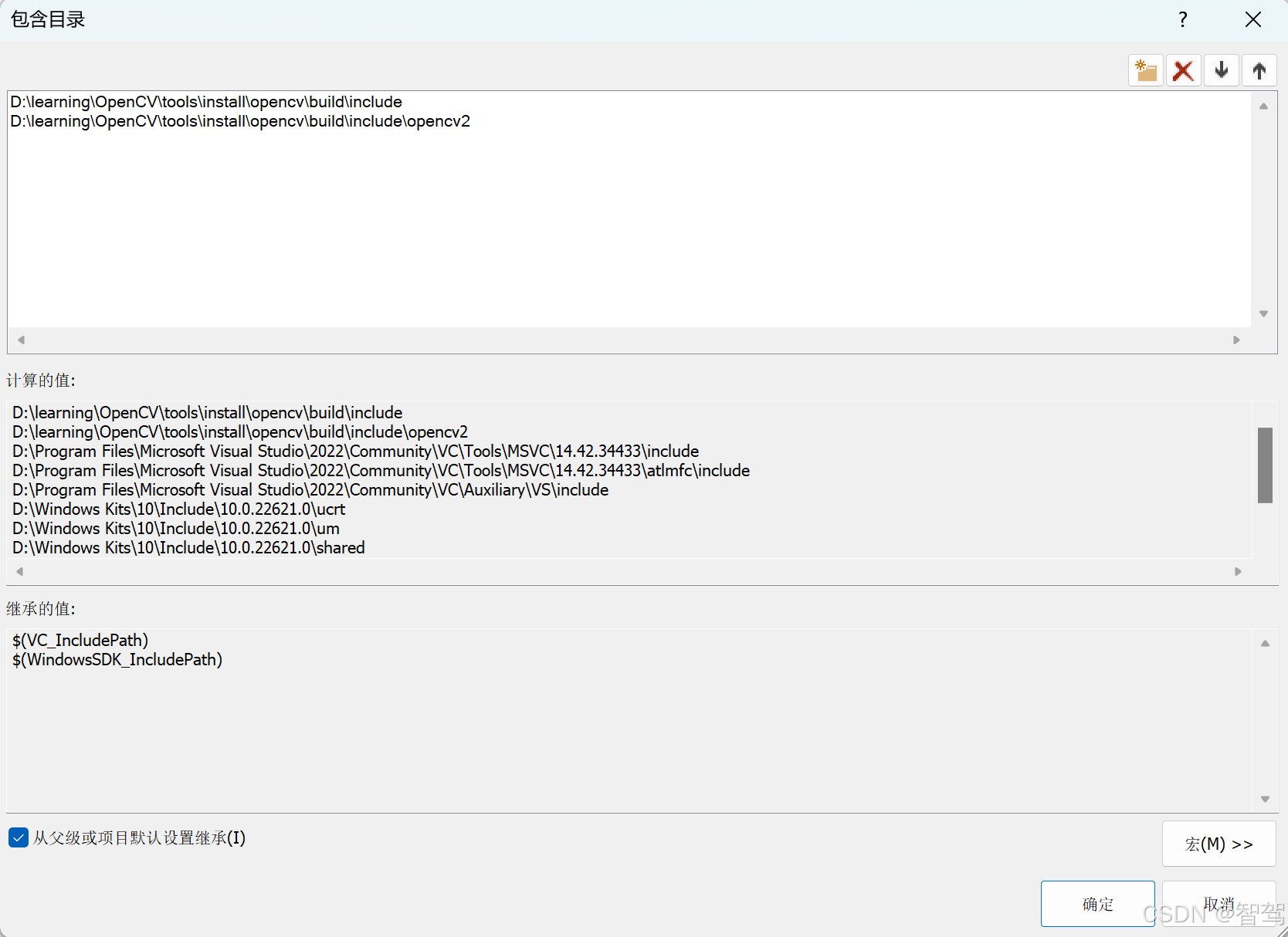Click the left arrow of edit list horizontal scrollbar

pos(21,340)
